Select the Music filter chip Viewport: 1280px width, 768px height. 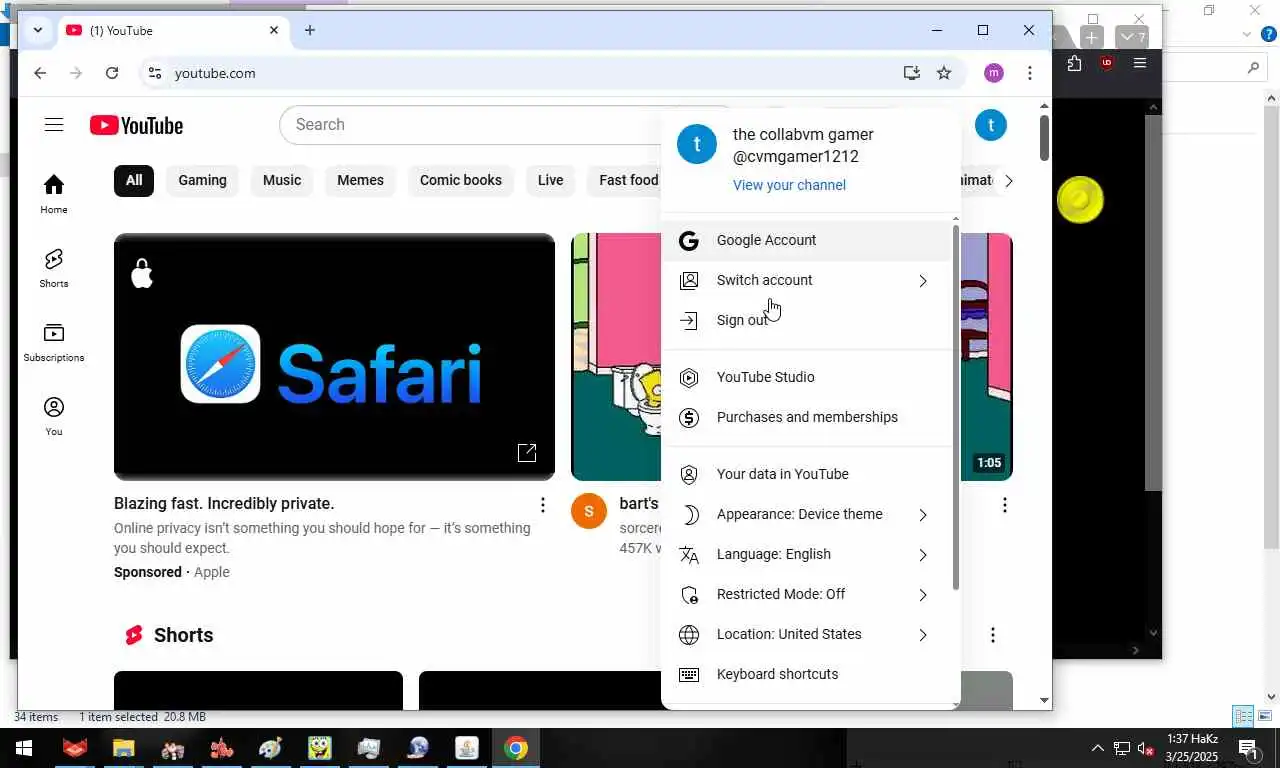click(x=282, y=180)
